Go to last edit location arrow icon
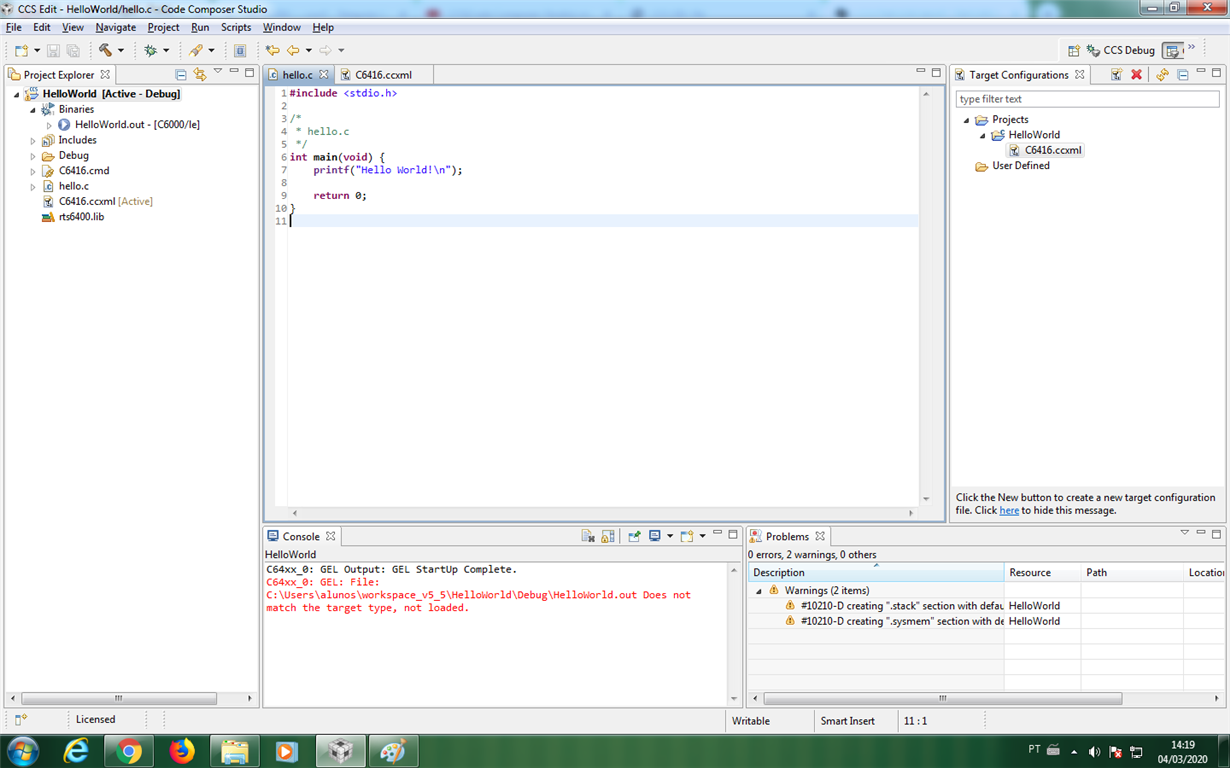This screenshot has height=768, width=1230. click(272, 50)
